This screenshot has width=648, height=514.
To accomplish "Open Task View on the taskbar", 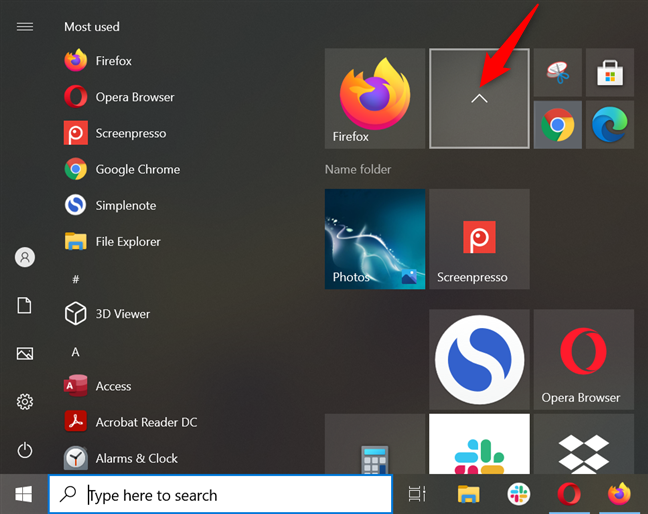I will click(x=417, y=494).
